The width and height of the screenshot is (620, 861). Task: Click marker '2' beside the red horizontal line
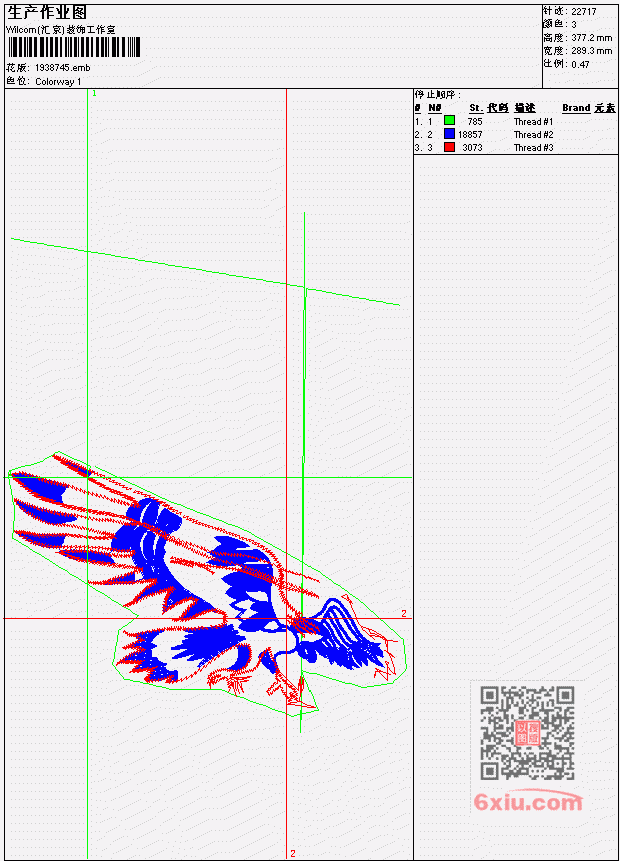(404, 613)
